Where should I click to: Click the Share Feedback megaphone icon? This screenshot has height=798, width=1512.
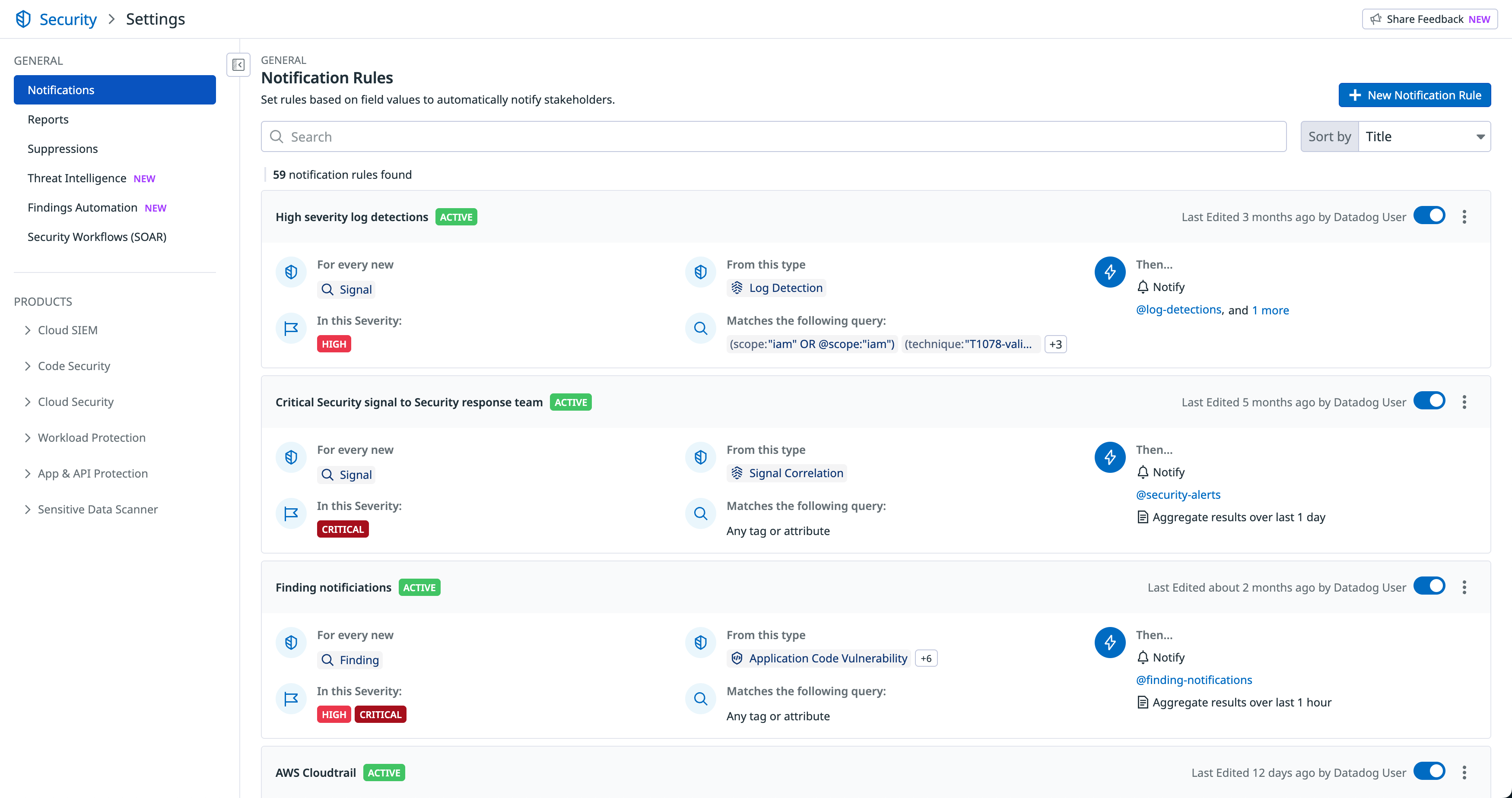pyautogui.click(x=1376, y=19)
